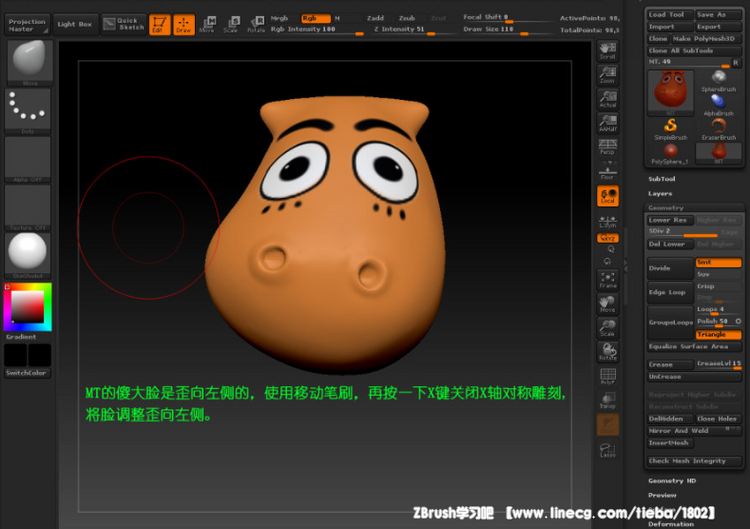750x529 pixels.
Task: Select the Draw mode icon
Action: 184,24
